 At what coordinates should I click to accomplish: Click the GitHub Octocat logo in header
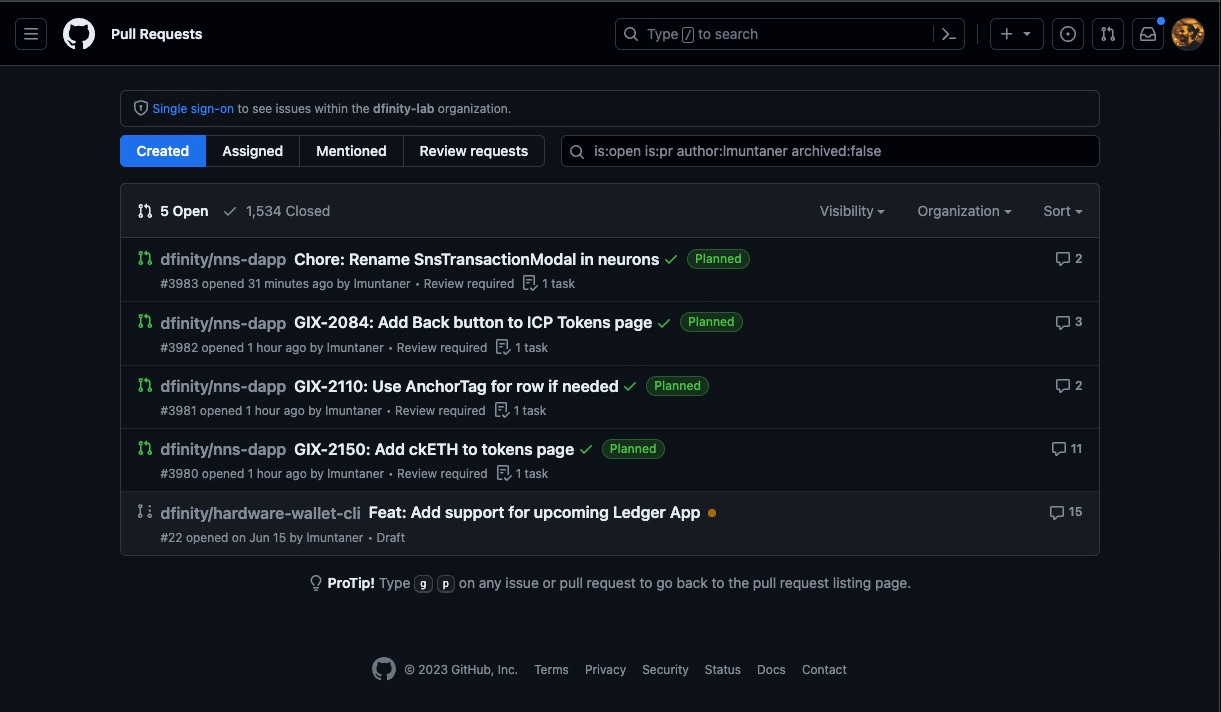(79, 34)
